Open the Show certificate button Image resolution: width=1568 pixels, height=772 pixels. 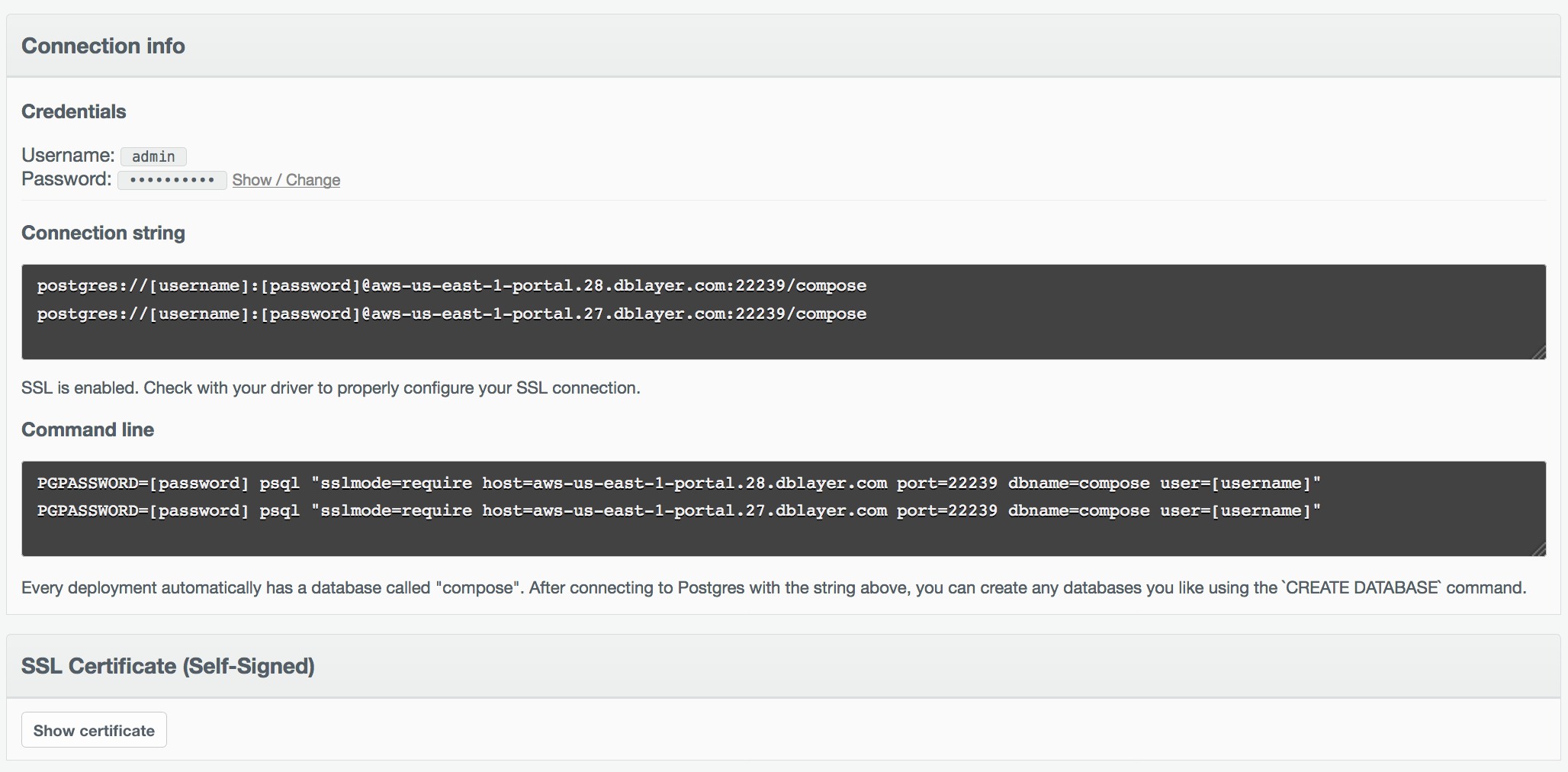(94, 730)
